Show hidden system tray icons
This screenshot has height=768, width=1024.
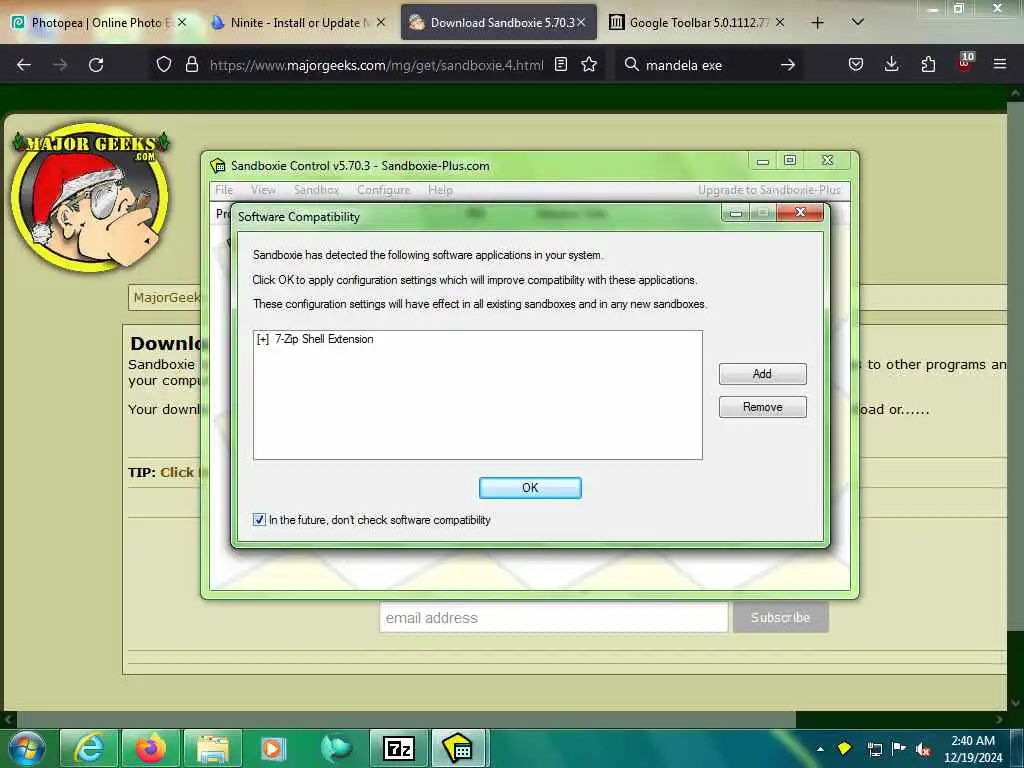820,749
